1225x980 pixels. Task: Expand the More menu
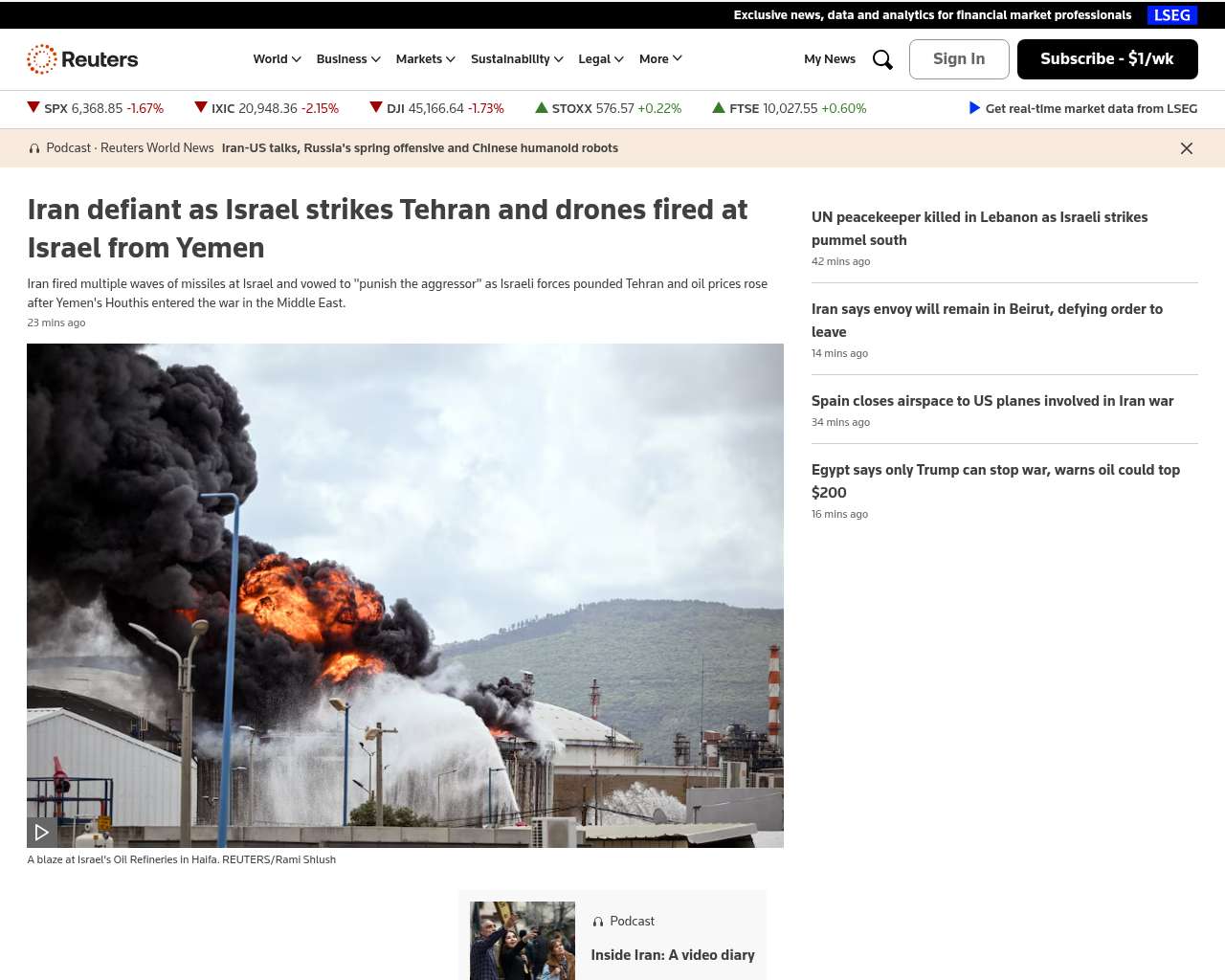(x=660, y=59)
